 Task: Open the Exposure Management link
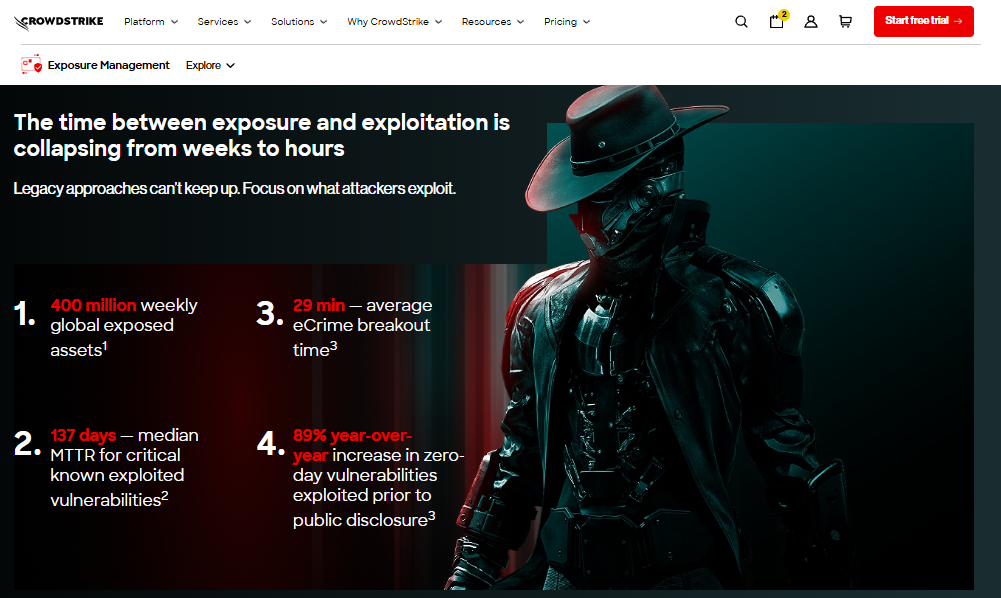pos(109,65)
